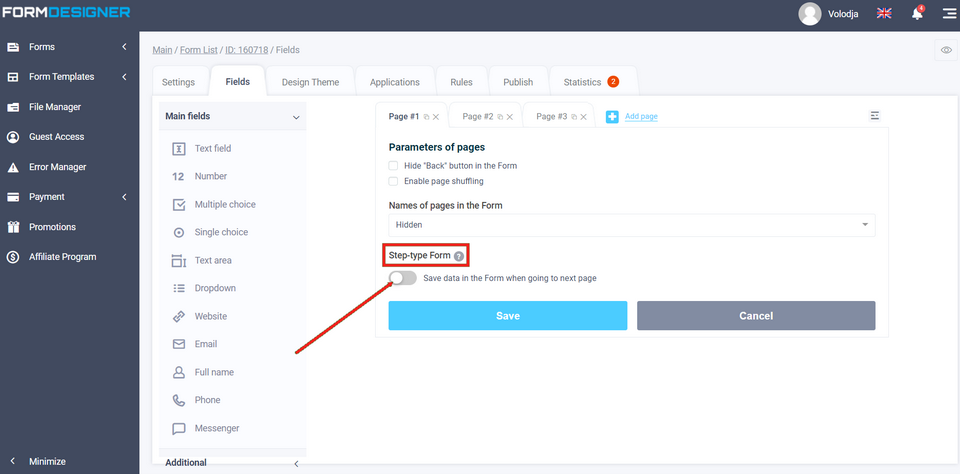Viewport: 960px width, 474px height.
Task: Close Page #2 tab with its X icon
Action: [x=510, y=117]
